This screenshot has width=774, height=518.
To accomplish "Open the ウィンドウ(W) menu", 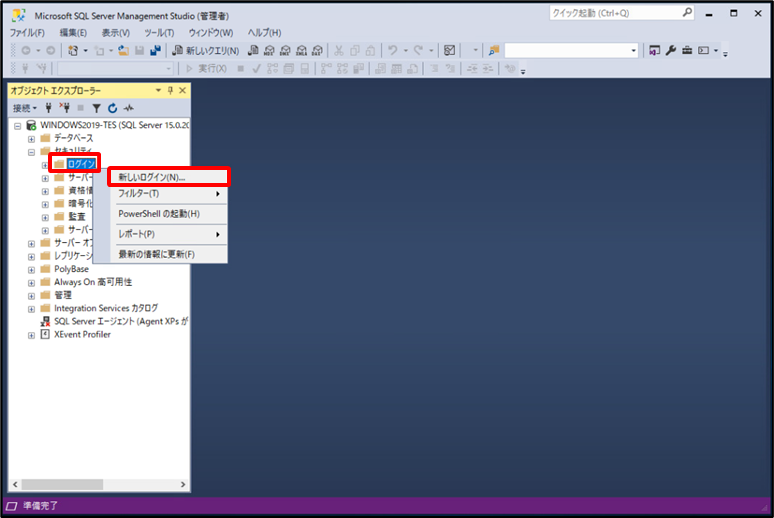I will 211,33.
